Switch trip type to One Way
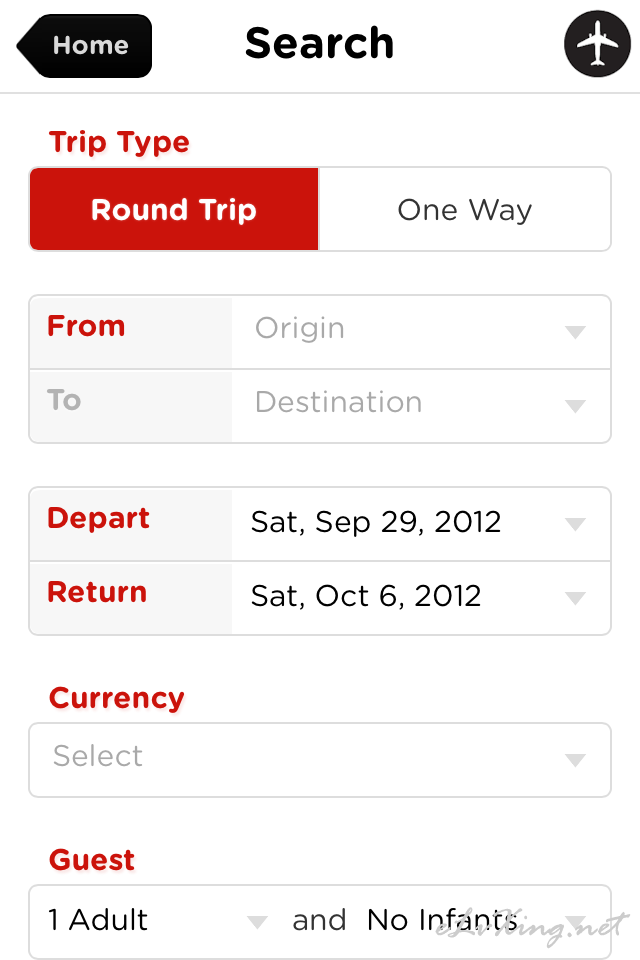Image resolution: width=640 pixels, height=960 pixels. (x=464, y=209)
